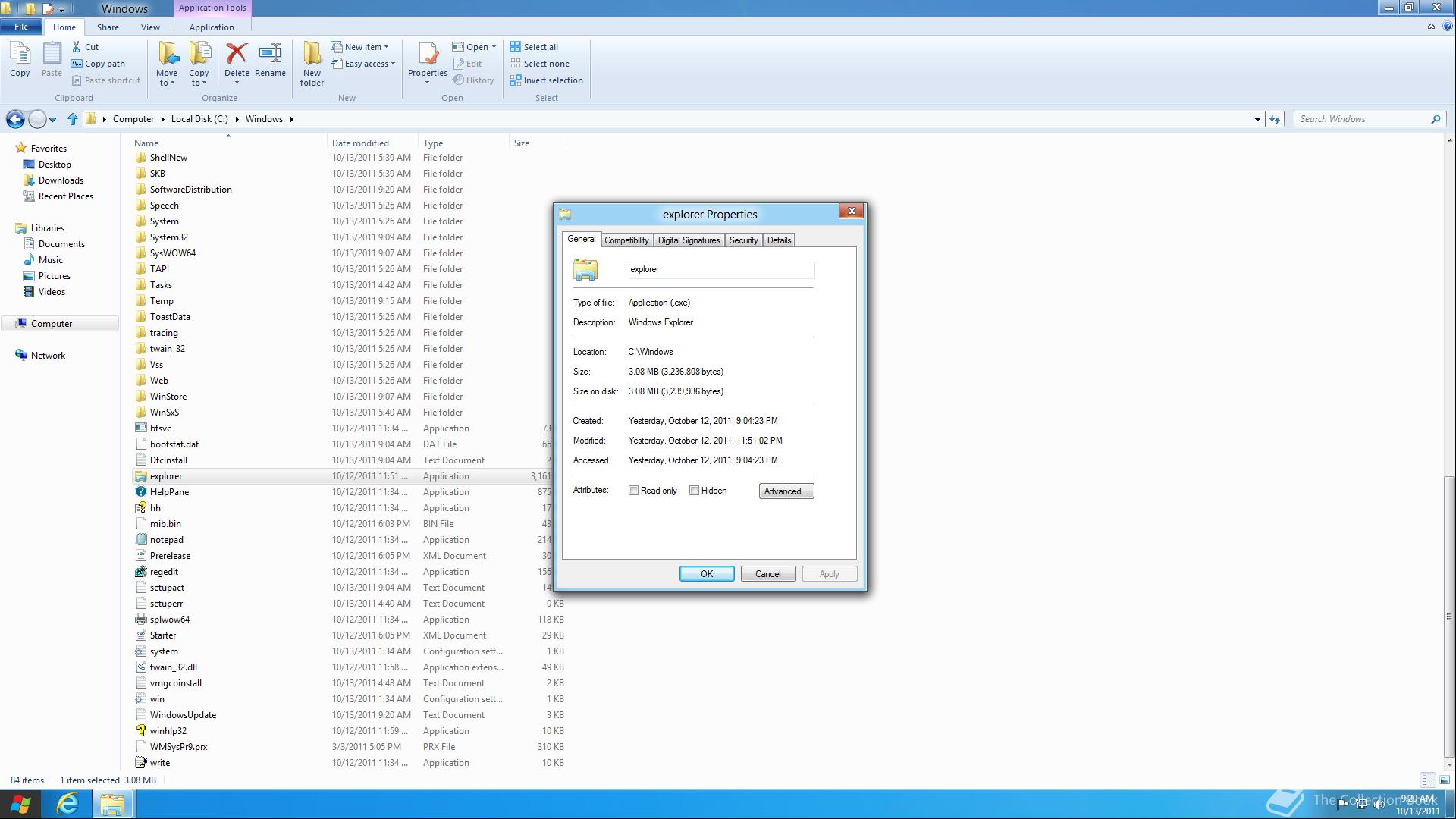
Task: Open Internet Explorer from the taskbar
Action: pyautogui.click(x=67, y=804)
